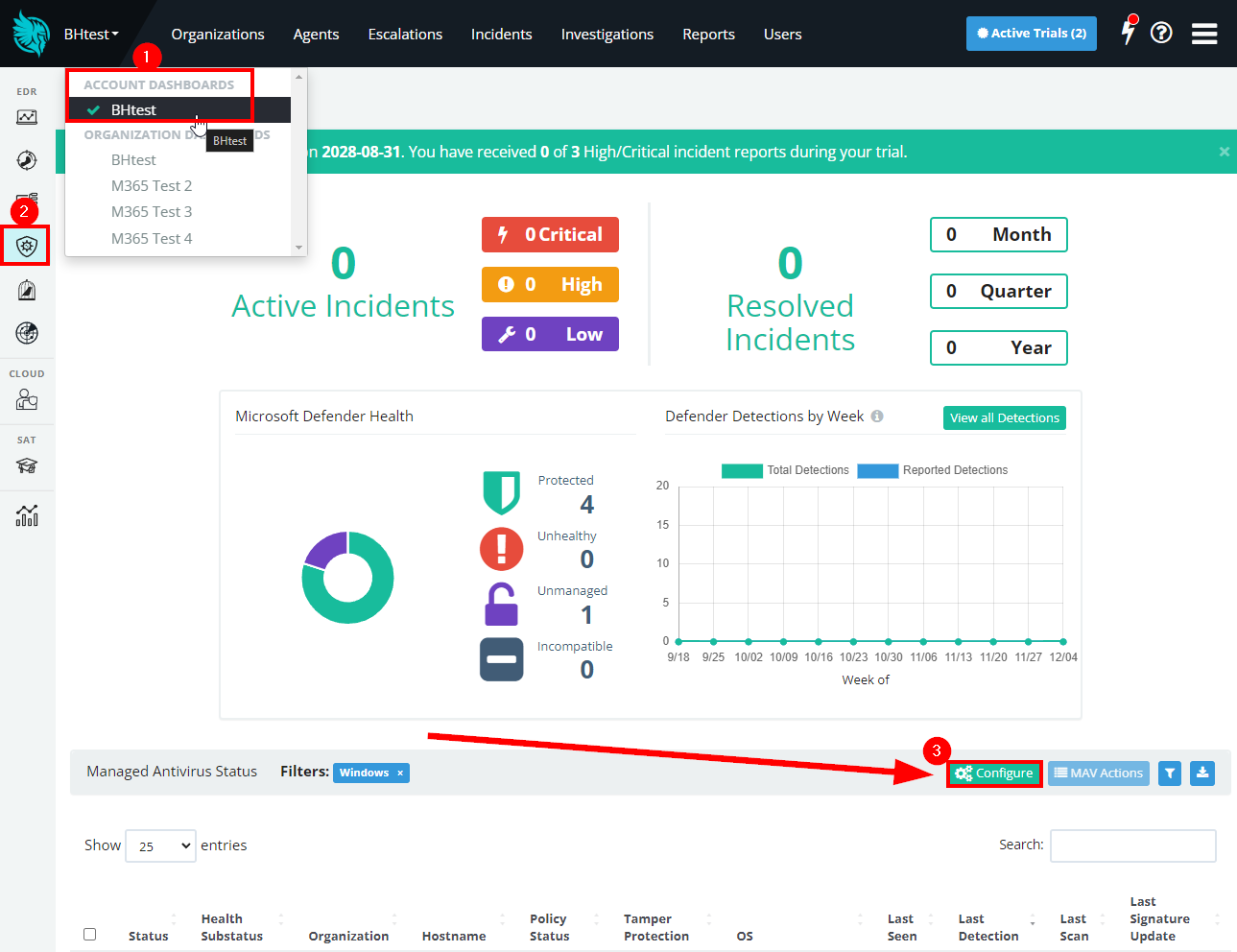The height and width of the screenshot is (952, 1237).
Task: Open the Show entries count dropdown
Action: click(160, 845)
